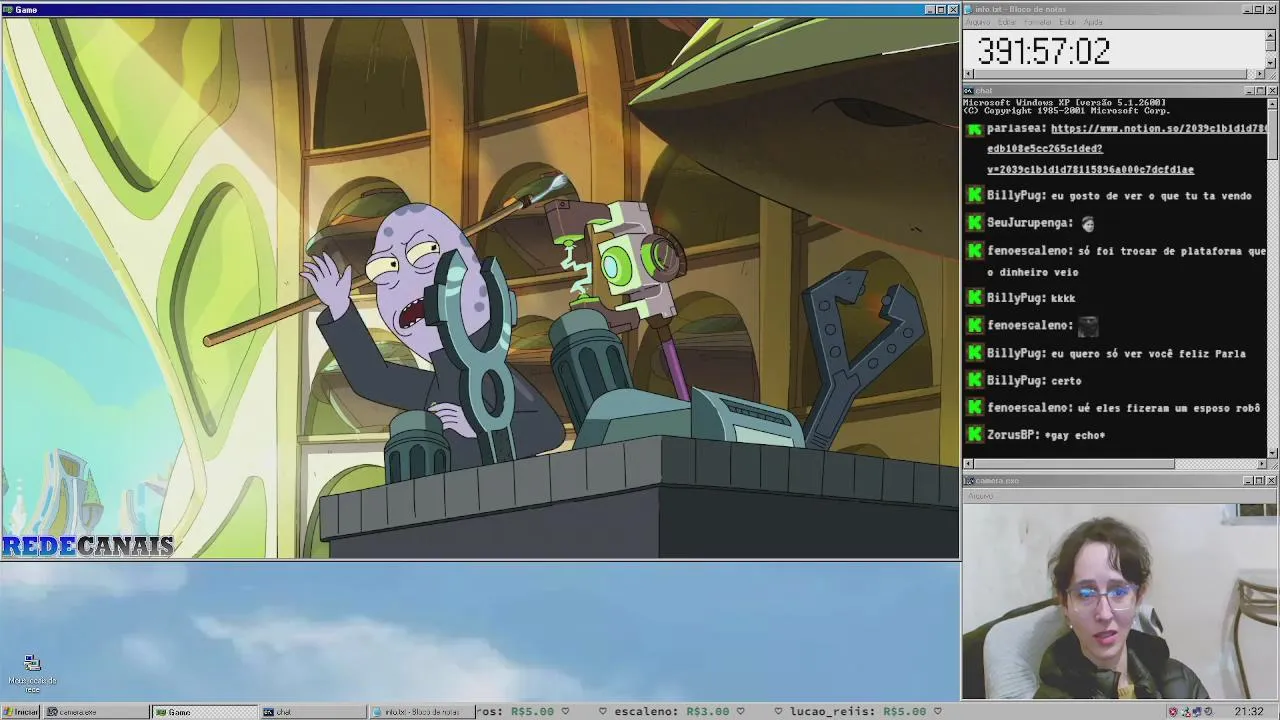Viewport: 1280px width, 720px height.
Task: Click Notepad horizontal scroll right arrow
Action: coord(1259,74)
